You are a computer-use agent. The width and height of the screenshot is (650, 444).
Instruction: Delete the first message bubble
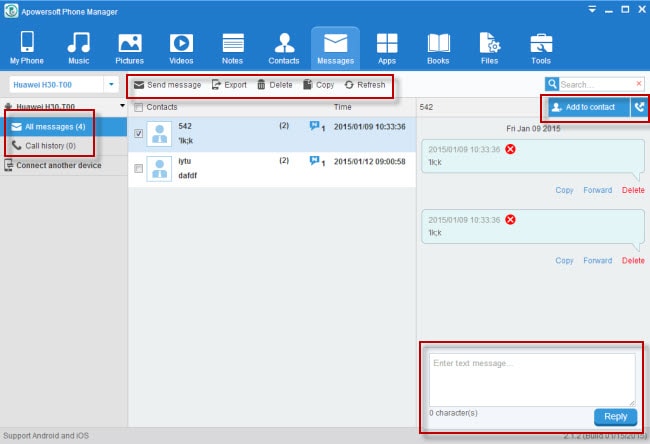(633, 190)
